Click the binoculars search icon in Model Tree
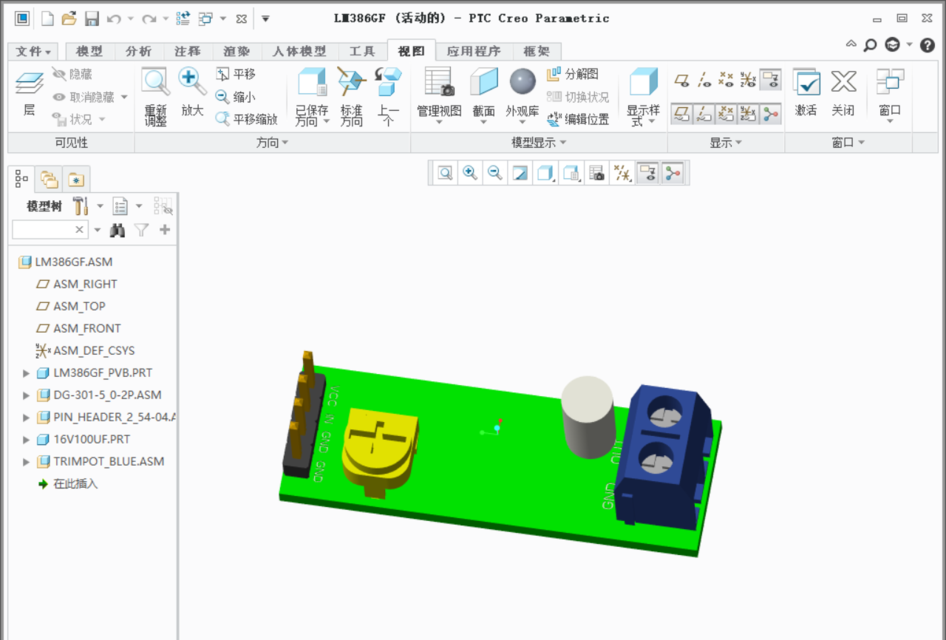This screenshot has height=640, width=946. [x=118, y=229]
